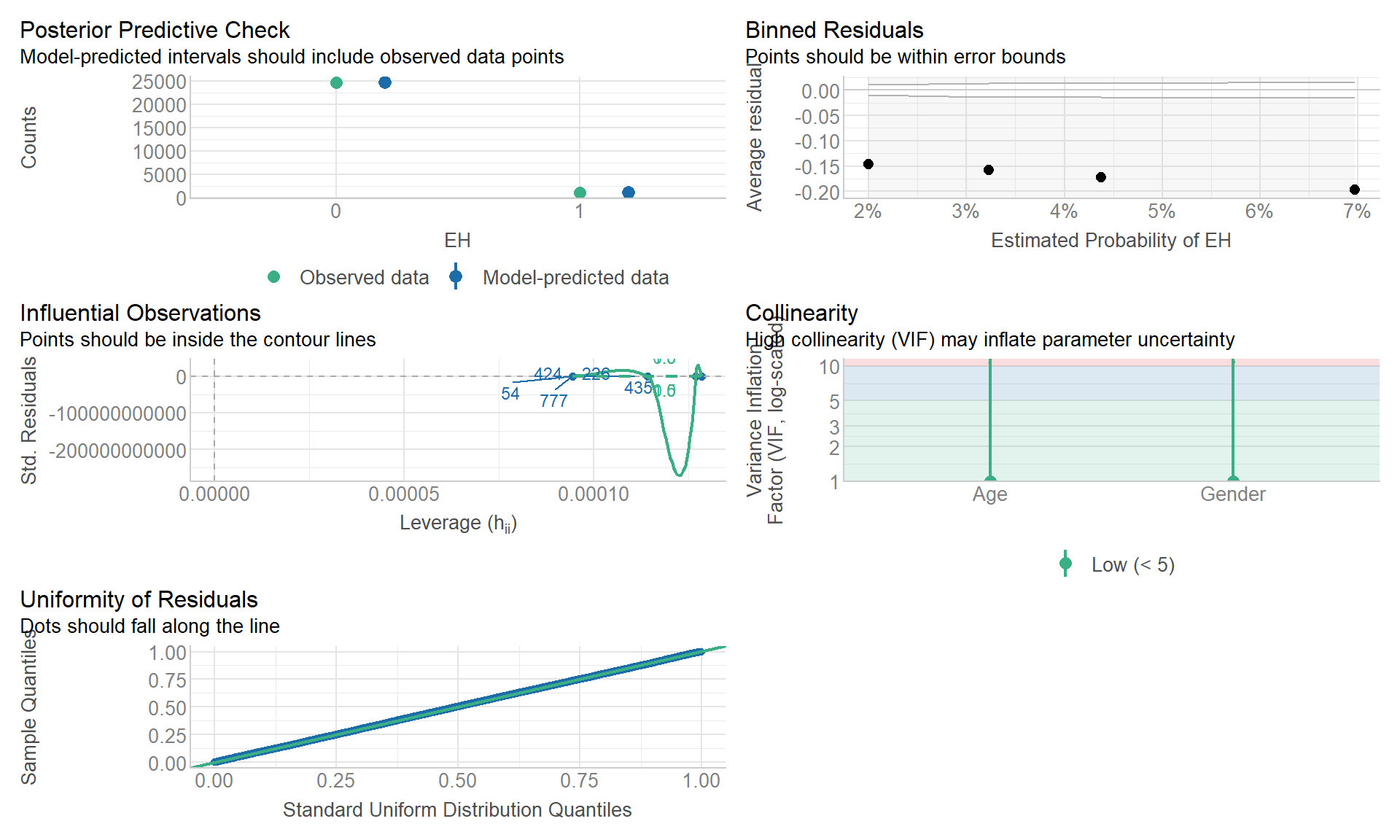The image size is (1400, 840).
Task: Click the Standard Uniform Distribution Quantiles label
Action: coord(457,809)
